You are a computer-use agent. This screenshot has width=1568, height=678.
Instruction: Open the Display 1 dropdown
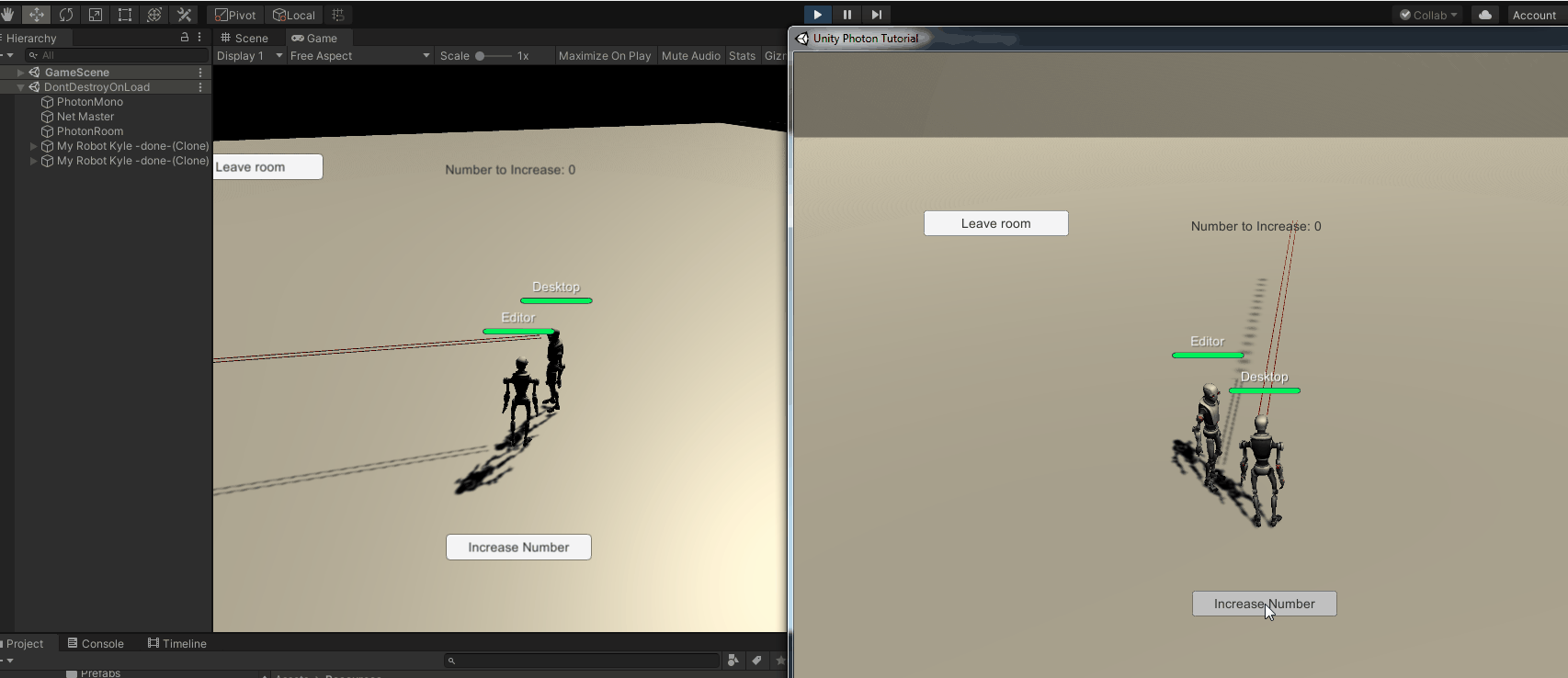click(249, 56)
